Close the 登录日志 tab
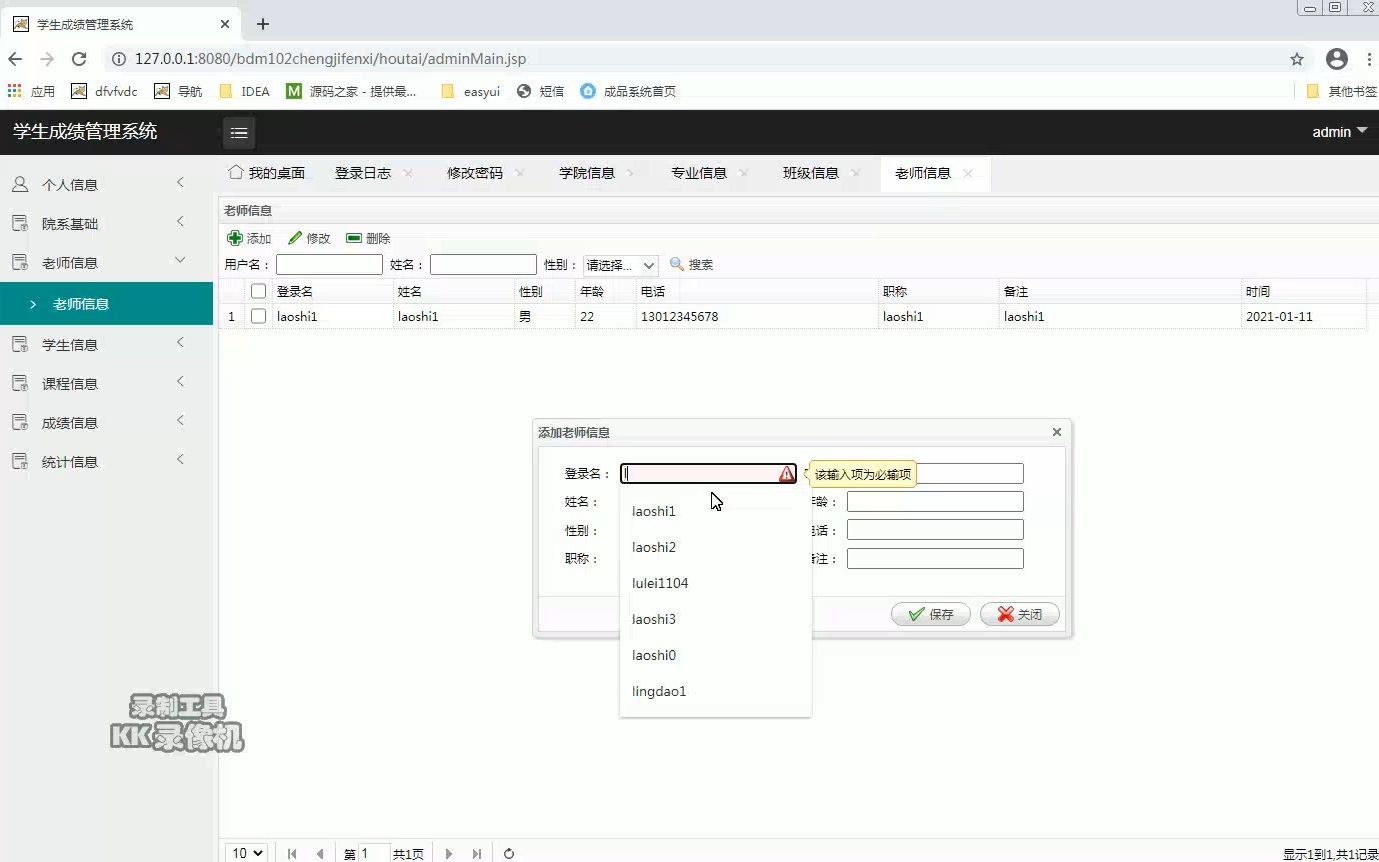Viewport: 1379px width, 862px height. pyautogui.click(x=408, y=173)
